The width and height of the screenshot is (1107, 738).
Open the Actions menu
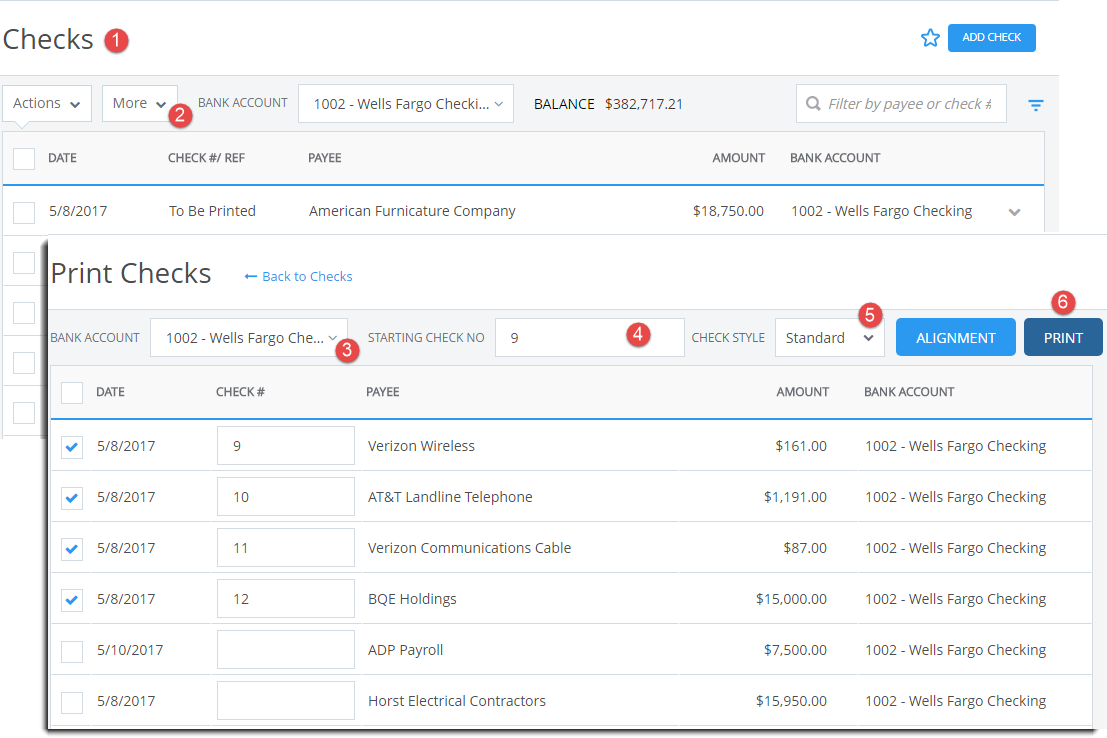(46, 103)
